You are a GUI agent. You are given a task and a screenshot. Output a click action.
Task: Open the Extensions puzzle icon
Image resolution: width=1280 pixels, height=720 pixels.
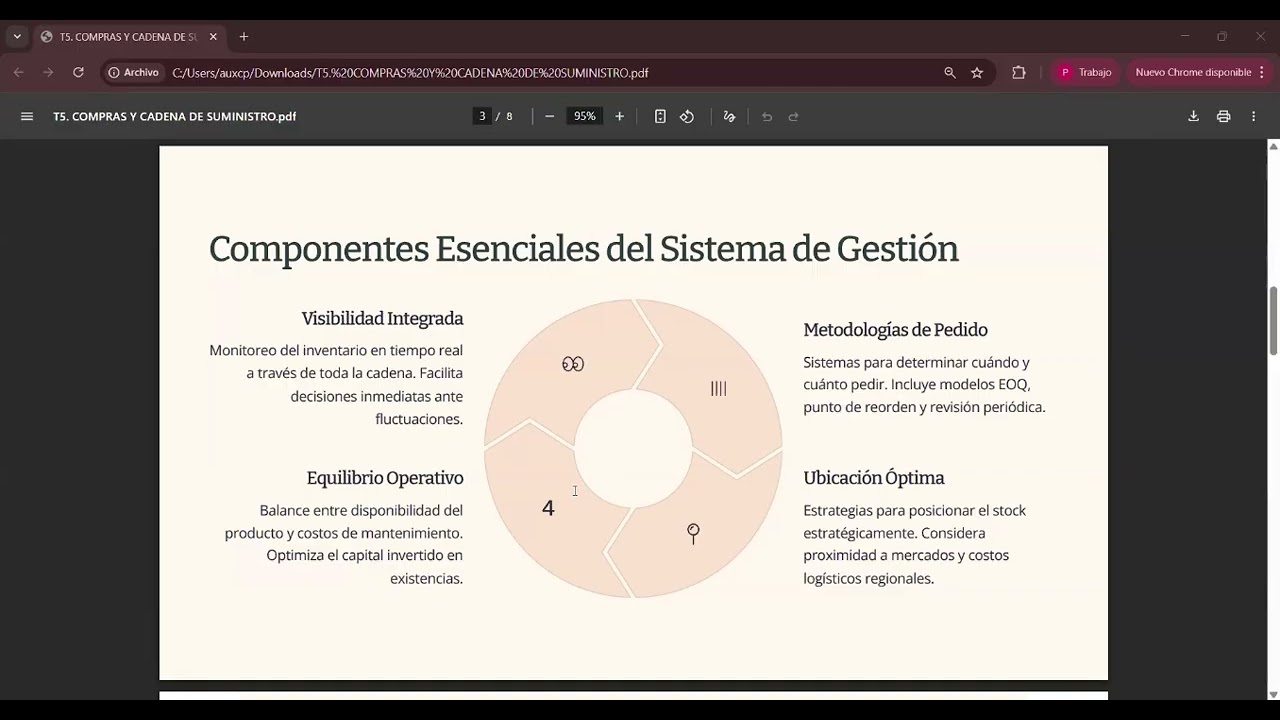point(1019,73)
